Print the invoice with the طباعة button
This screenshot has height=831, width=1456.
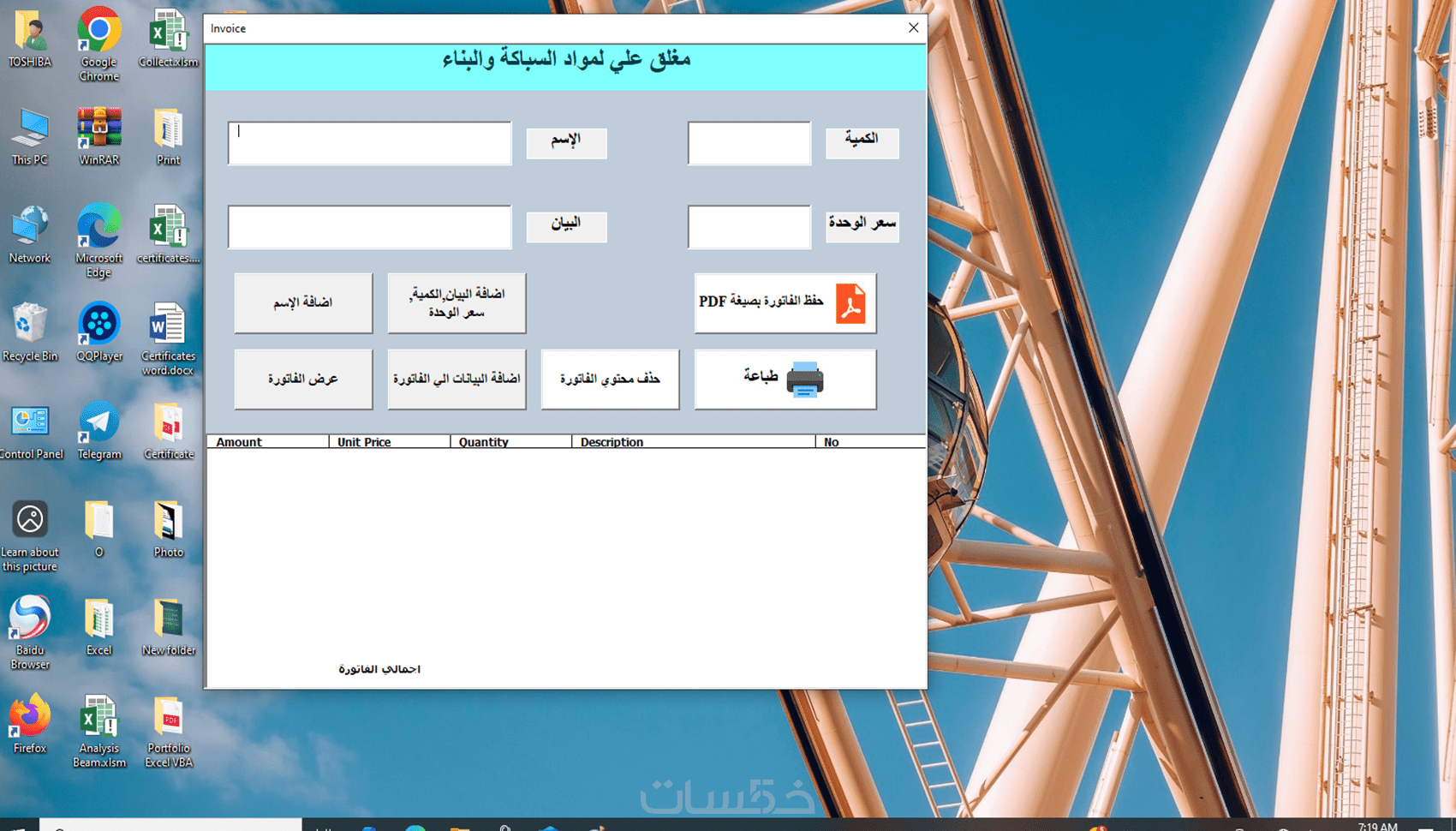click(x=785, y=379)
